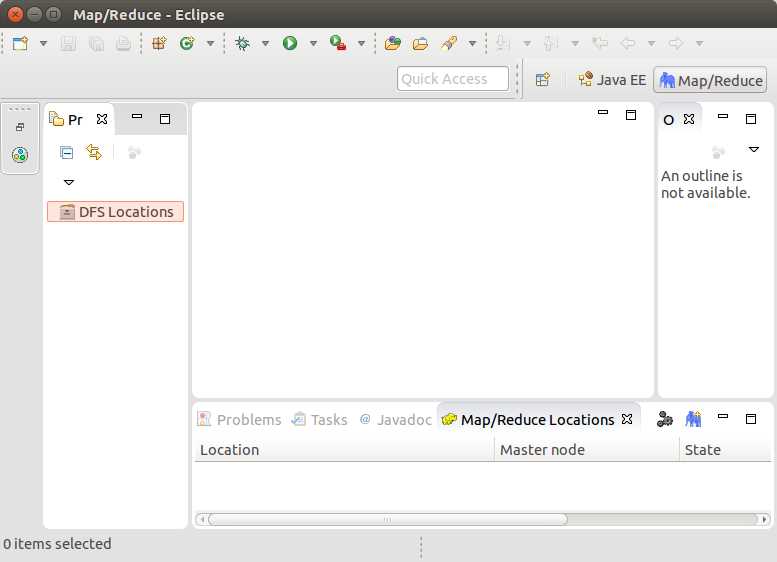Click New Hadoop location elephant icon
Screen dimensions: 777x562
point(693,419)
